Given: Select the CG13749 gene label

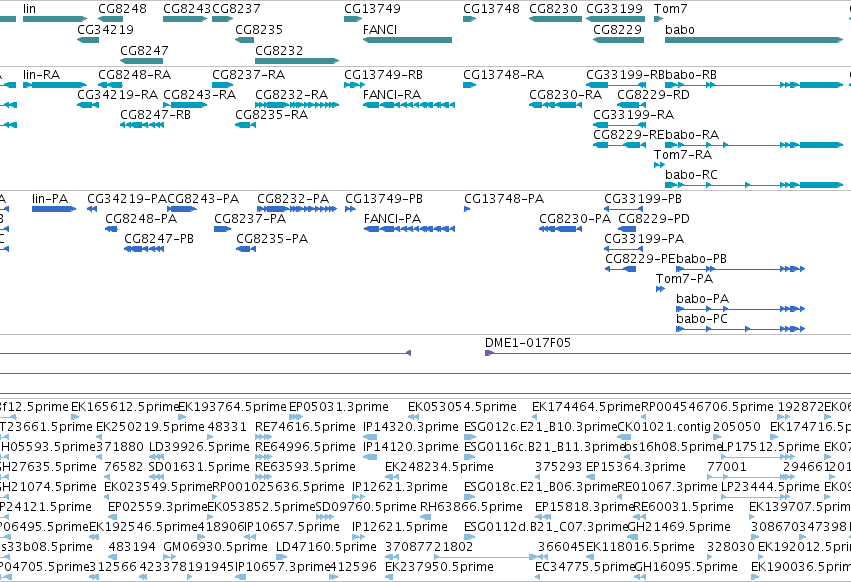Looking at the screenshot, I should (x=372, y=9).
